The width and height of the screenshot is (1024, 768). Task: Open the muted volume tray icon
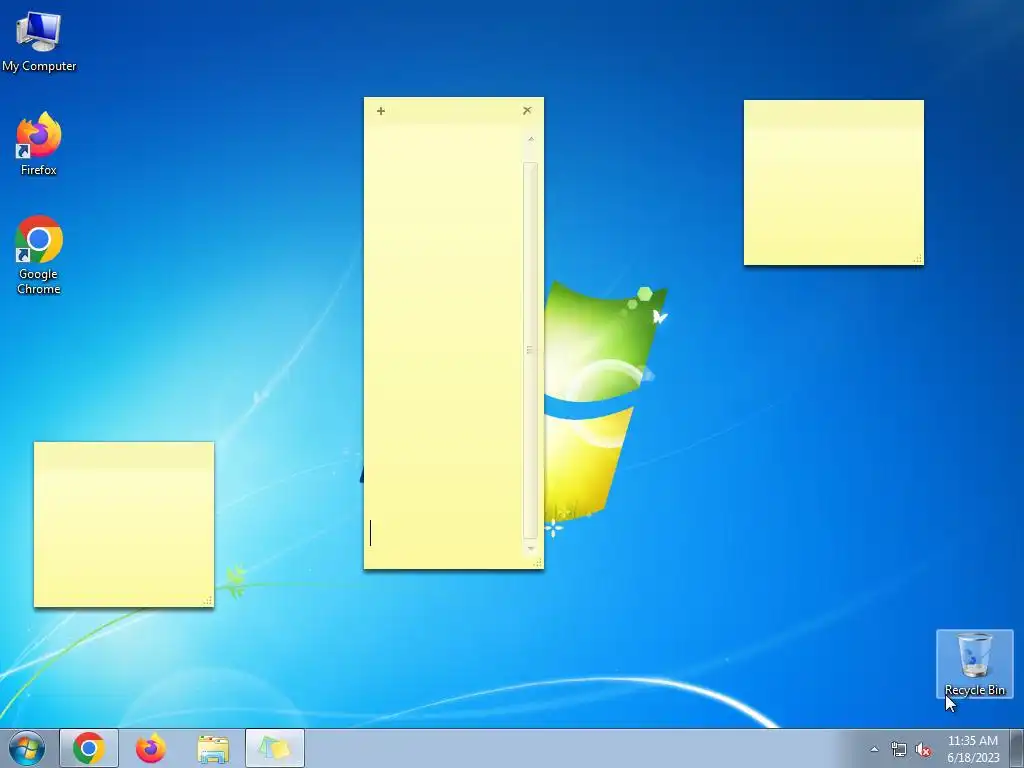[923, 749]
